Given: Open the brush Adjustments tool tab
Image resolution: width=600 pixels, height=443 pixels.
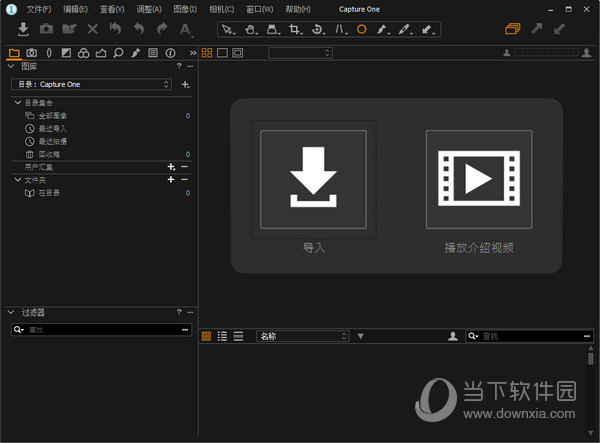Looking at the screenshot, I should click(x=135, y=53).
